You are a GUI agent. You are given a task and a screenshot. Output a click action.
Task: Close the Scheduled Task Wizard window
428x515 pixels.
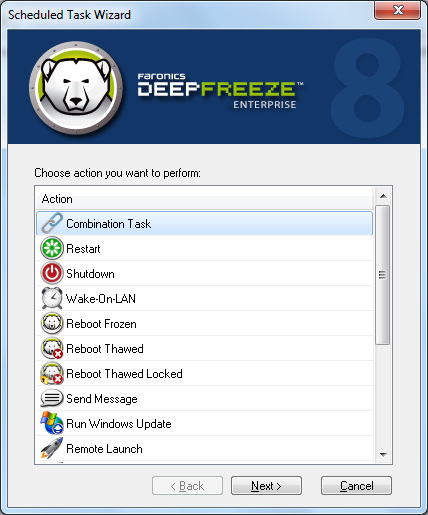click(398, 10)
